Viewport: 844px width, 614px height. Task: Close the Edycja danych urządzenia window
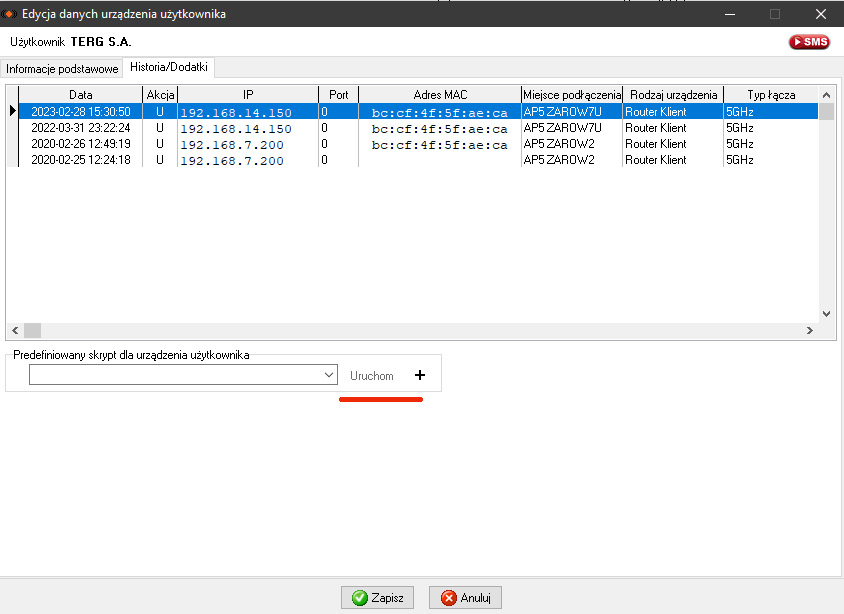(820, 14)
